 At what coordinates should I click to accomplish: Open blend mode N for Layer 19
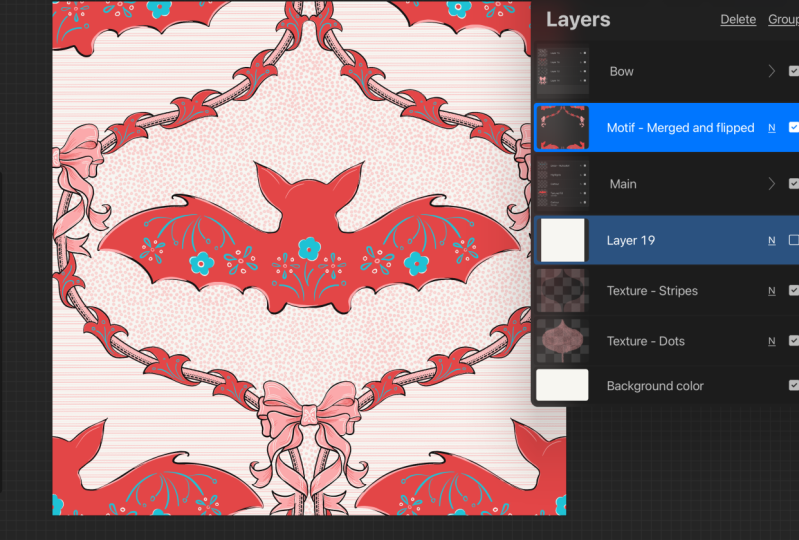(x=771, y=240)
